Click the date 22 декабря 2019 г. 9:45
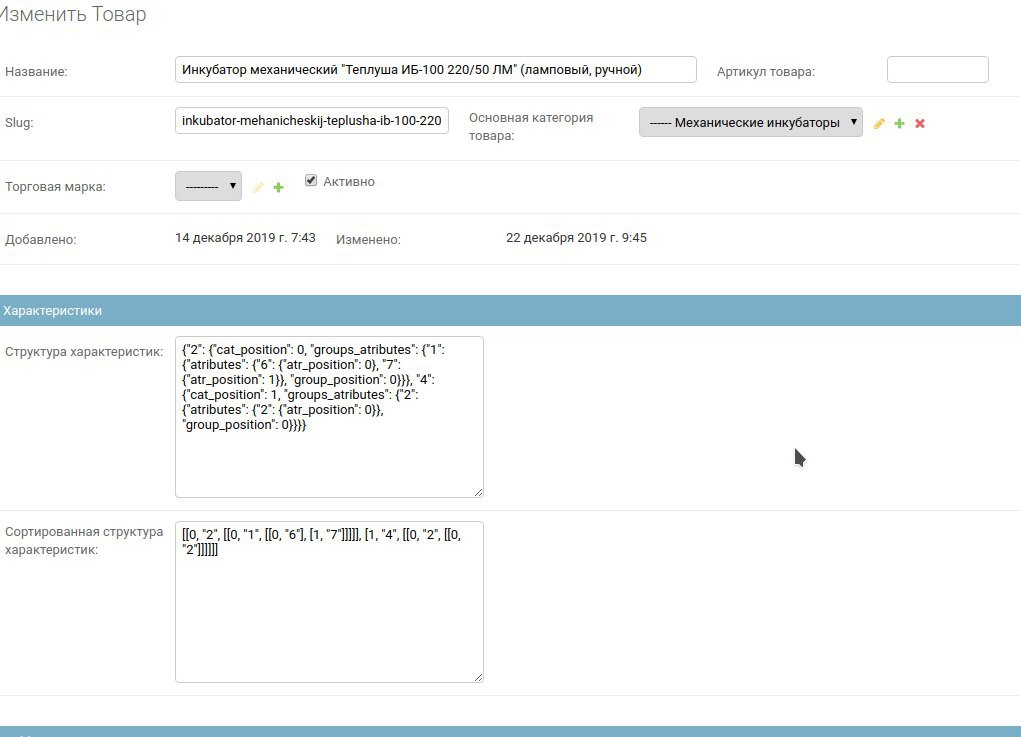The width and height of the screenshot is (1021, 737). [x=576, y=238]
